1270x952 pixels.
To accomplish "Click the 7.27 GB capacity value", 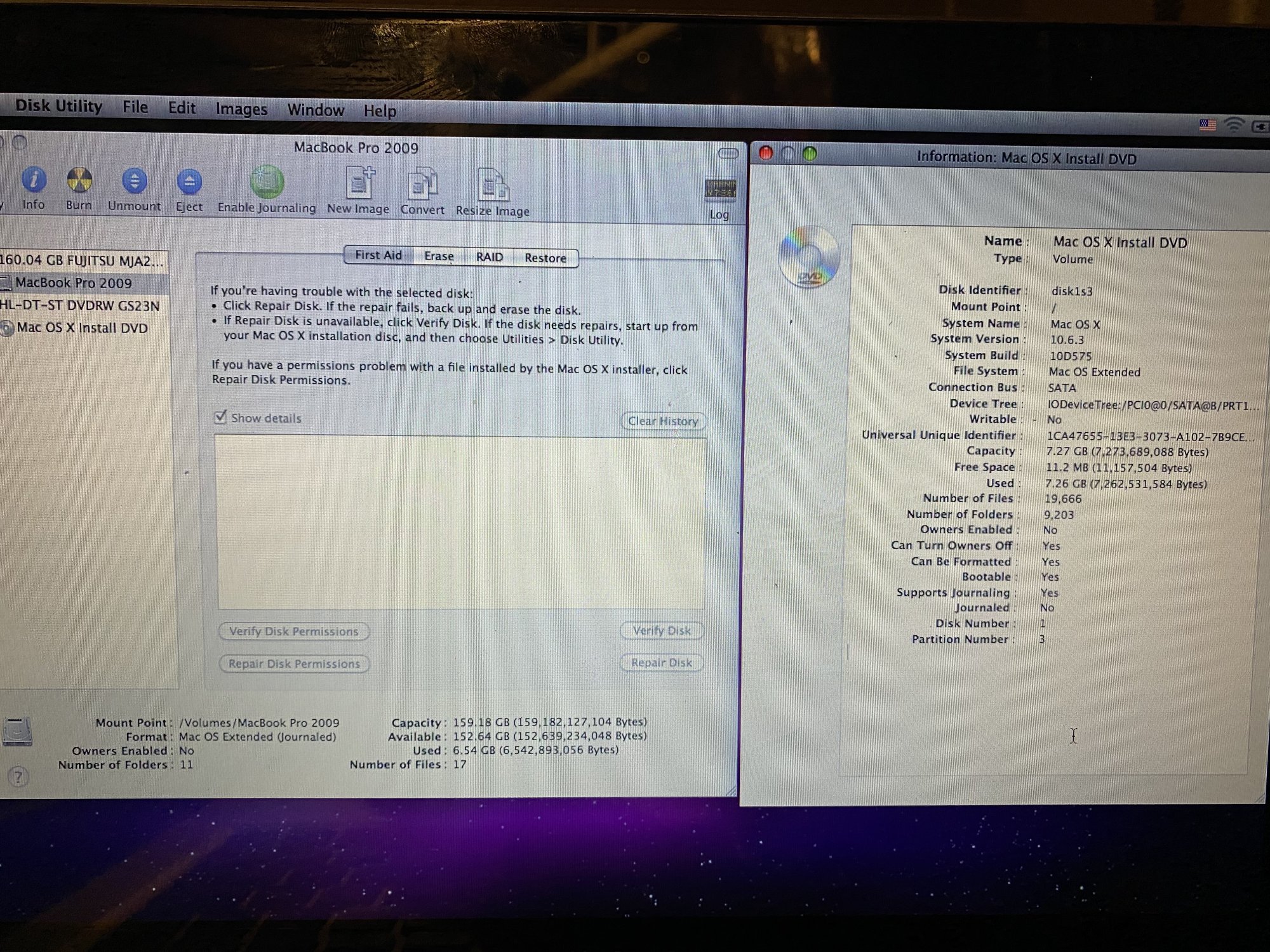I will click(x=1127, y=452).
